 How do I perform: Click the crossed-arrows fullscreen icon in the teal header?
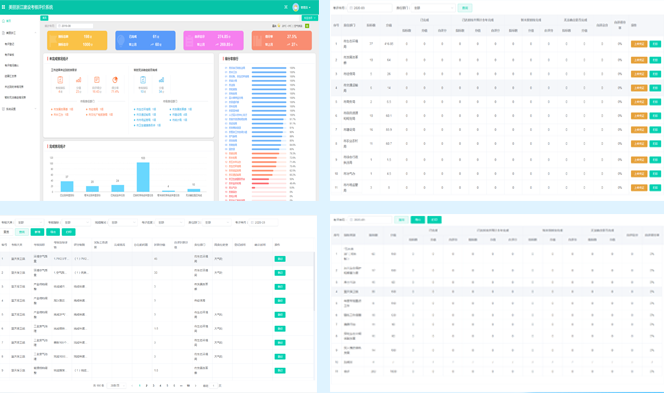pyautogui.click(x=286, y=7)
